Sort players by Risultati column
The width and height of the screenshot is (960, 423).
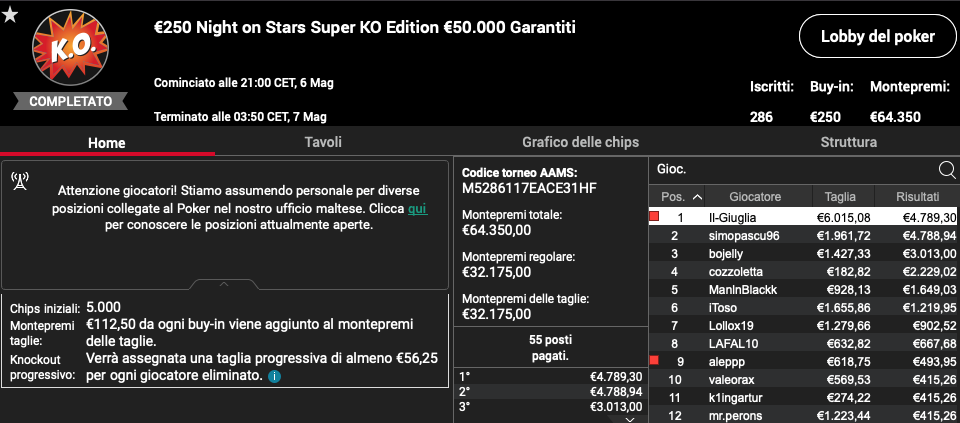click(917, 197)
